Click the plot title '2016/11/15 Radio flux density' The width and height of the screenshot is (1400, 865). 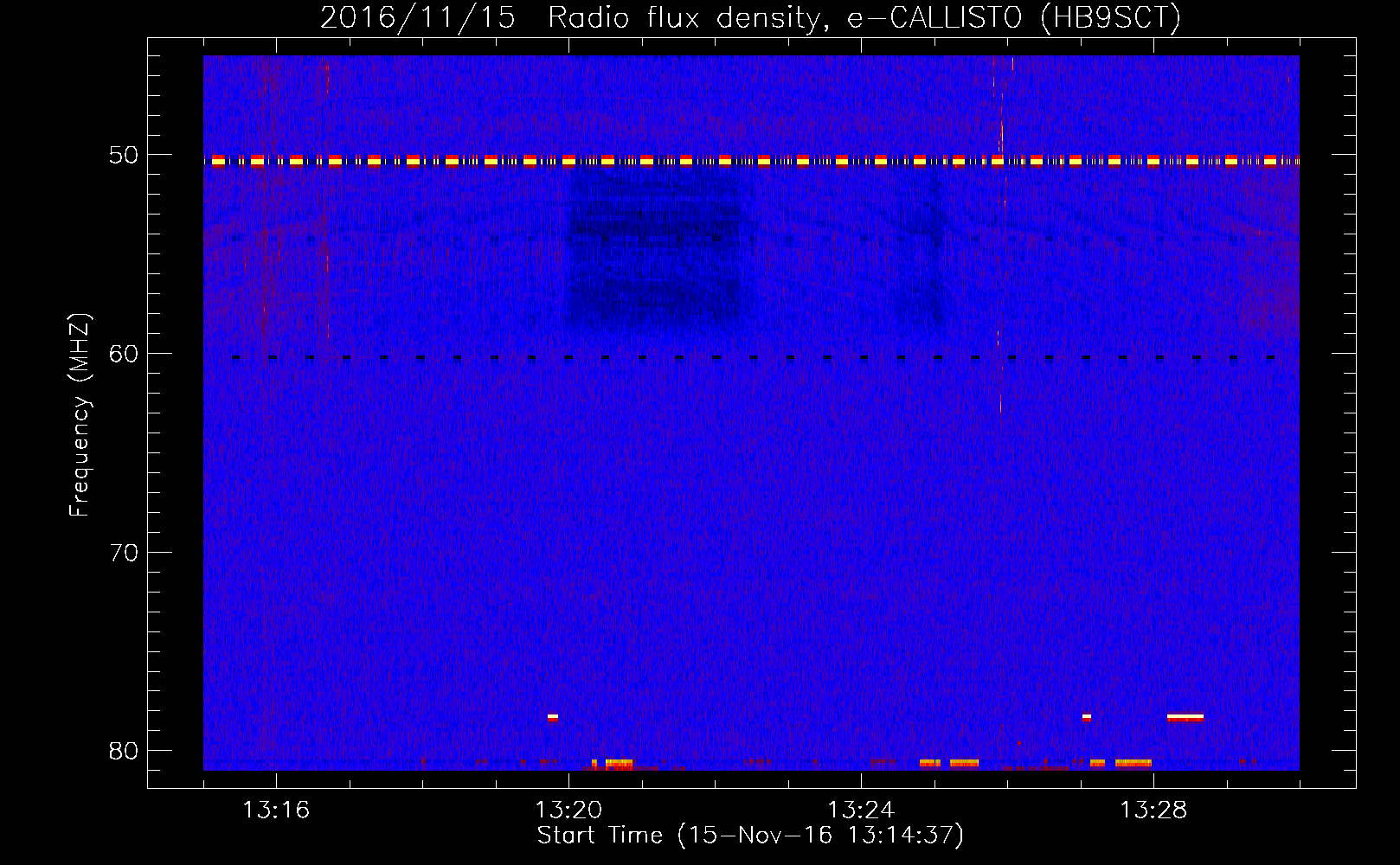[749, 17]
